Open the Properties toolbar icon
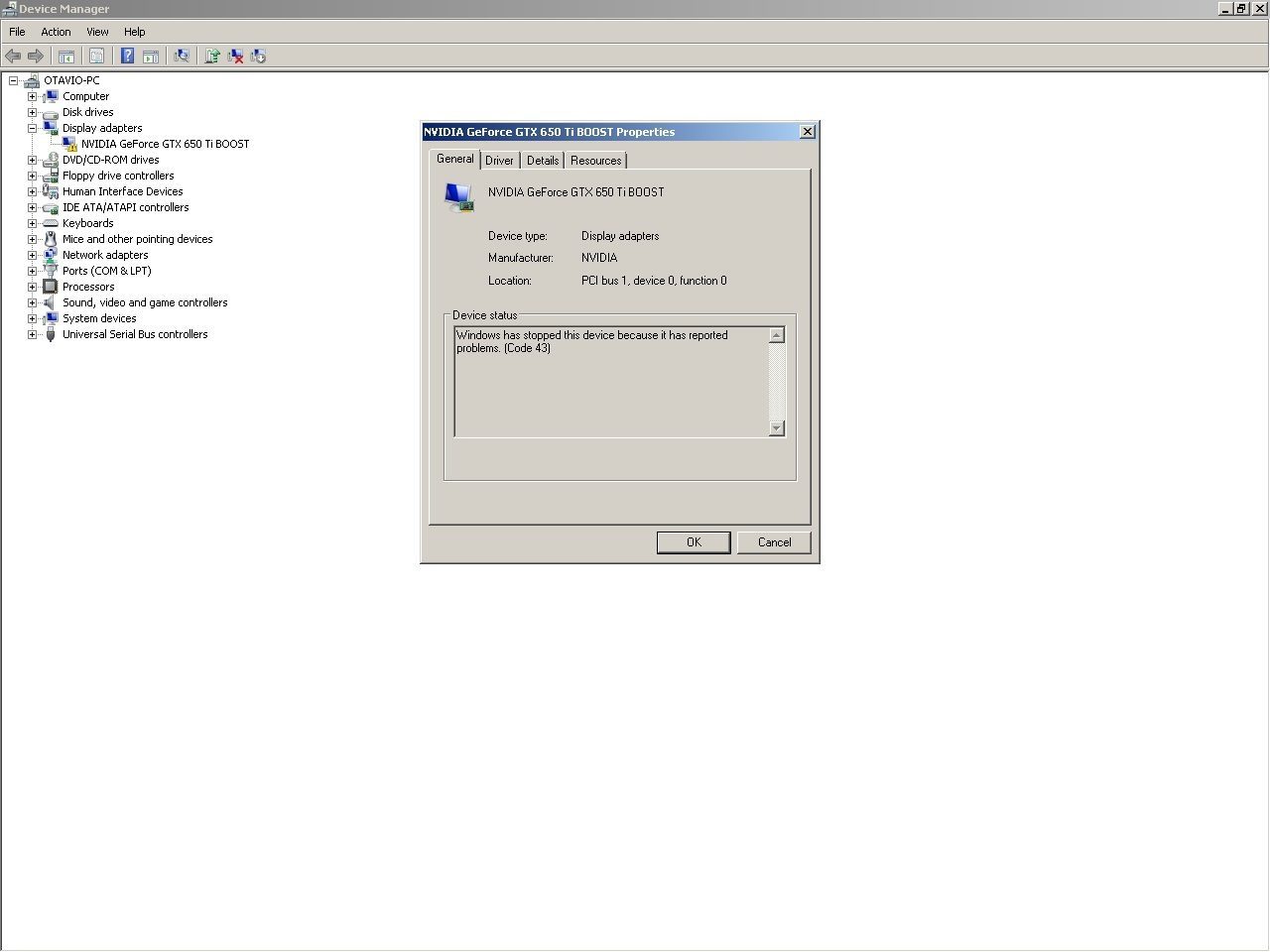 [97, 57]
